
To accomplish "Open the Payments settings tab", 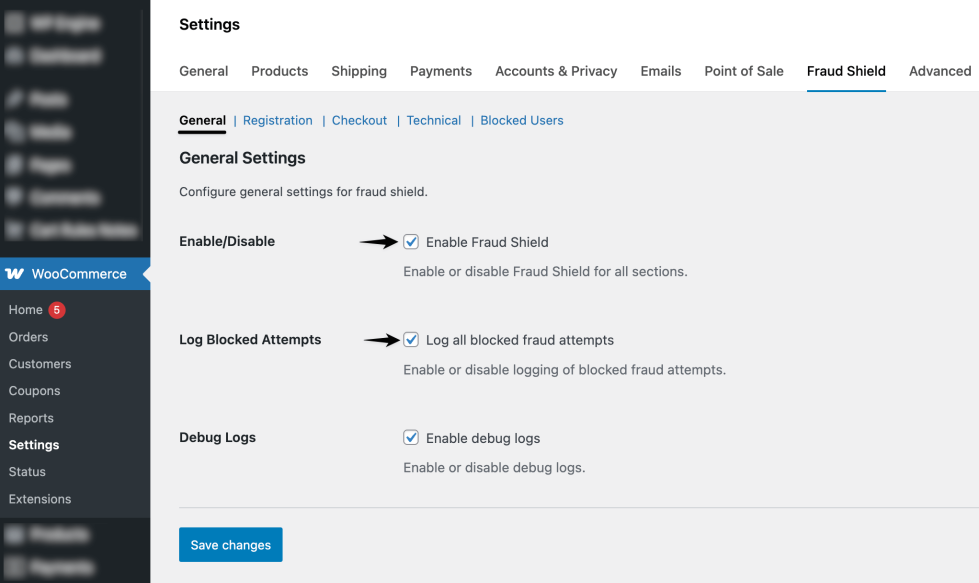I will tap(440, 71).
